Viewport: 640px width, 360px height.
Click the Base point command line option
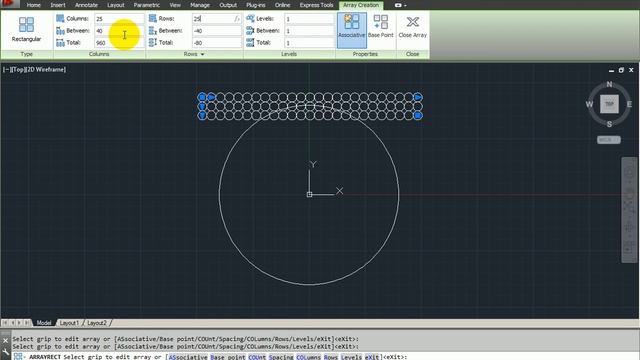[x=228, y=357]
